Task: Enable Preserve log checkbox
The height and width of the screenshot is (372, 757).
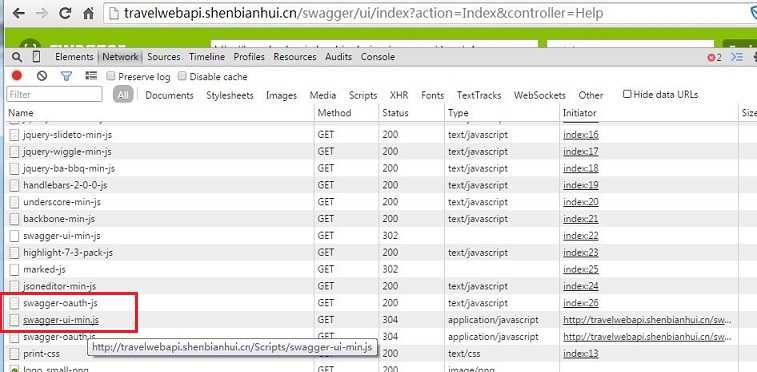Action: (x=111, y=76)
